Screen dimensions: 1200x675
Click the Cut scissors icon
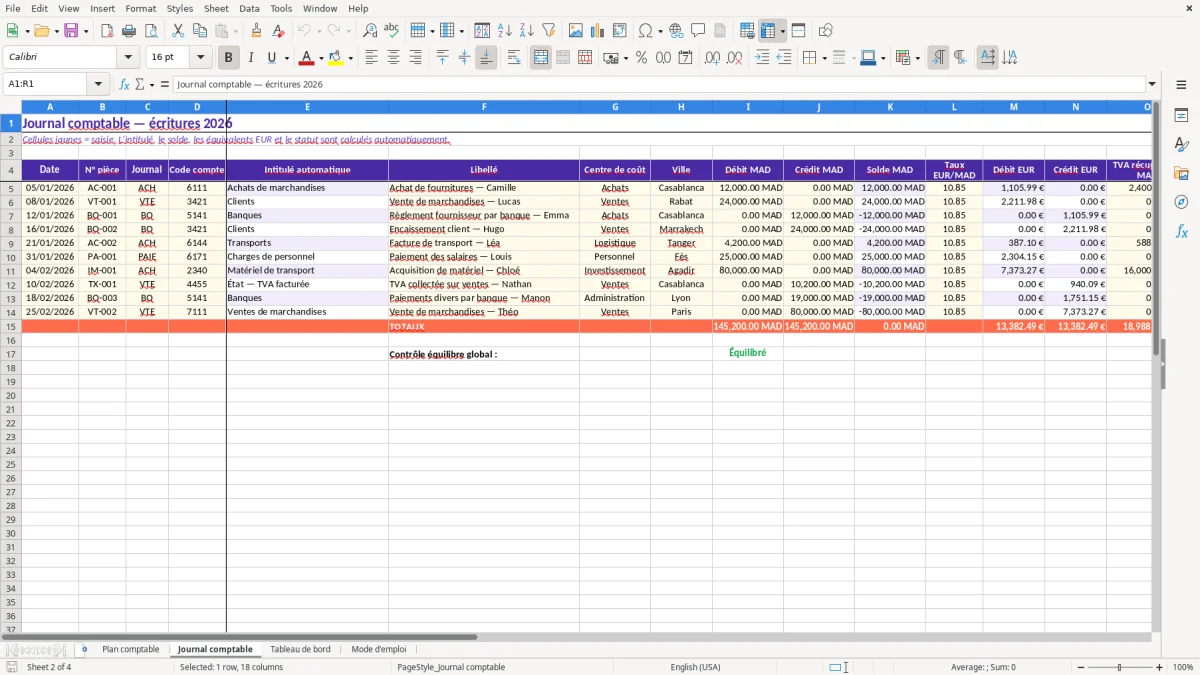pyautogui.click(x=177, y=31)
